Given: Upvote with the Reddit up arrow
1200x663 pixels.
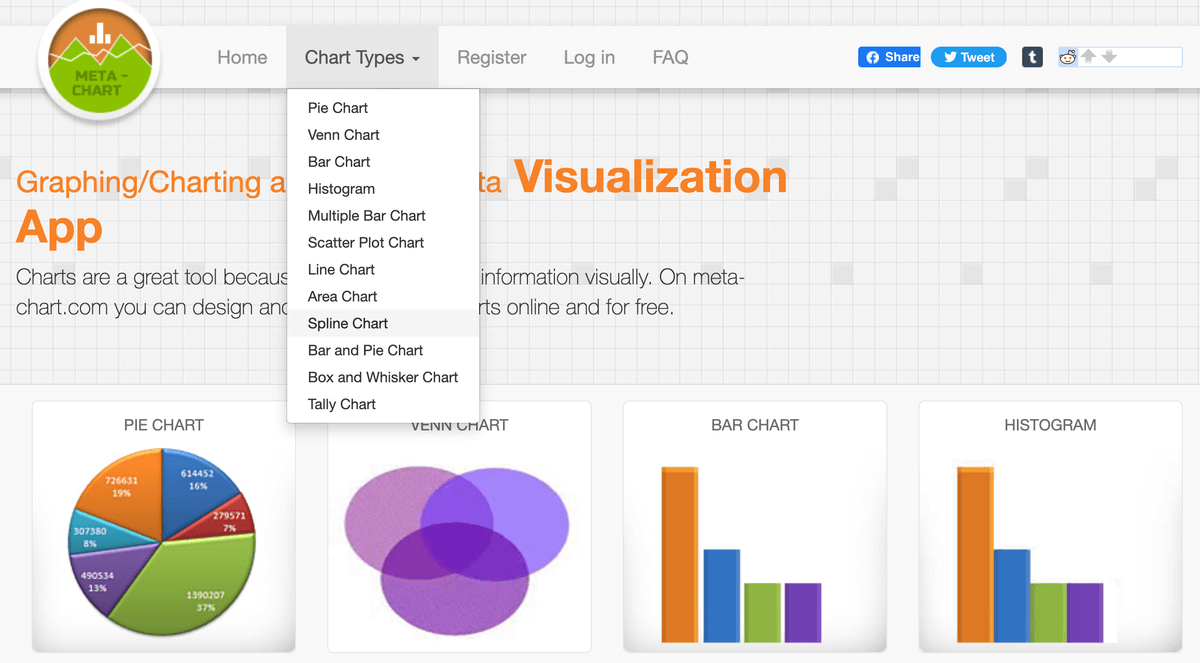Looking at the screenshot, I should [x=1089, y=56].
